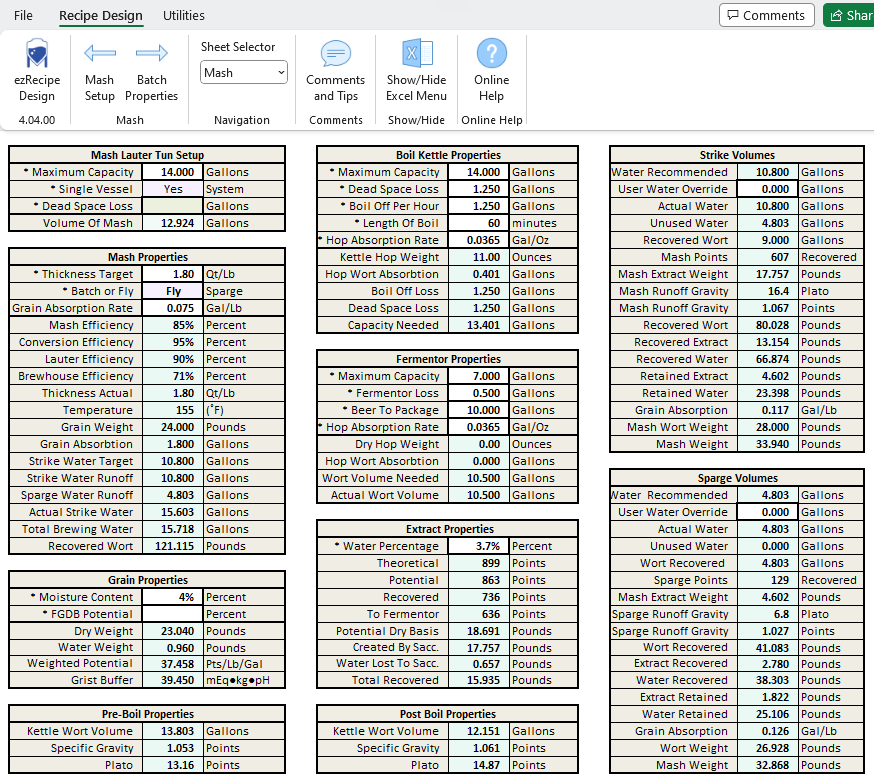Screen dimensions: 874x782
Task: Select Extract Water Percentage 3.7% input
Action: [479, 546]
